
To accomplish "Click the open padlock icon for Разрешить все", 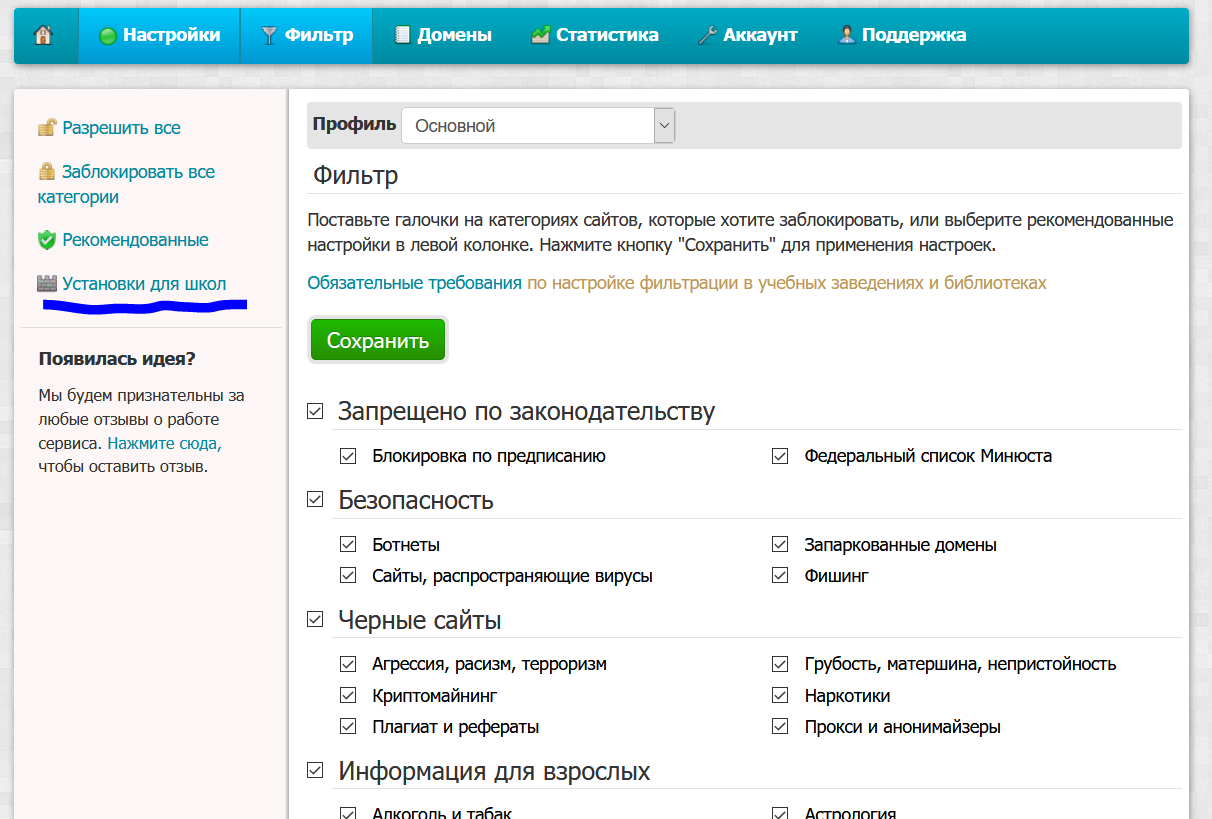I will (47, 128).
